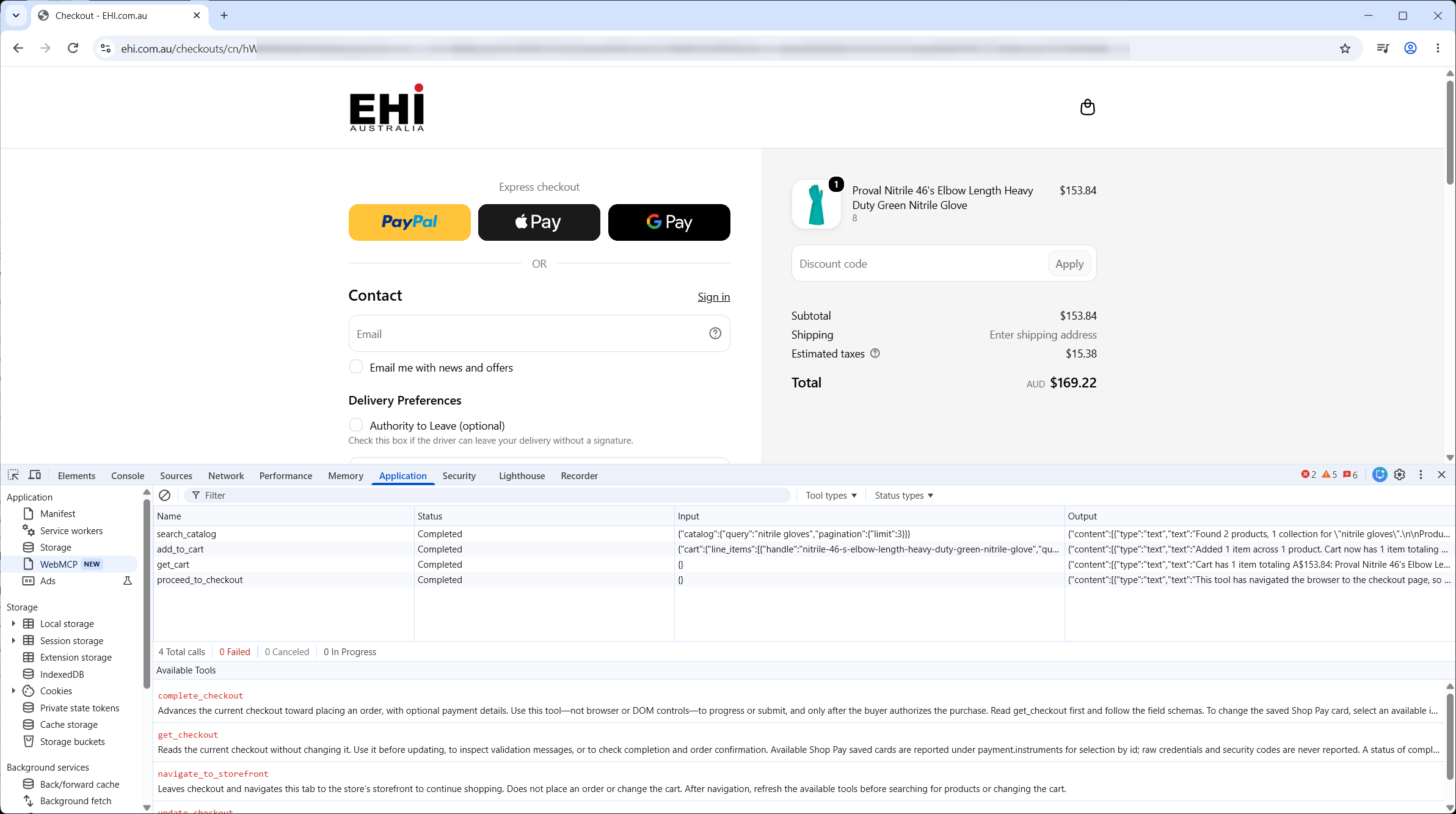
Task: Click the glove product thumbnail
Action: coord(816,204)
